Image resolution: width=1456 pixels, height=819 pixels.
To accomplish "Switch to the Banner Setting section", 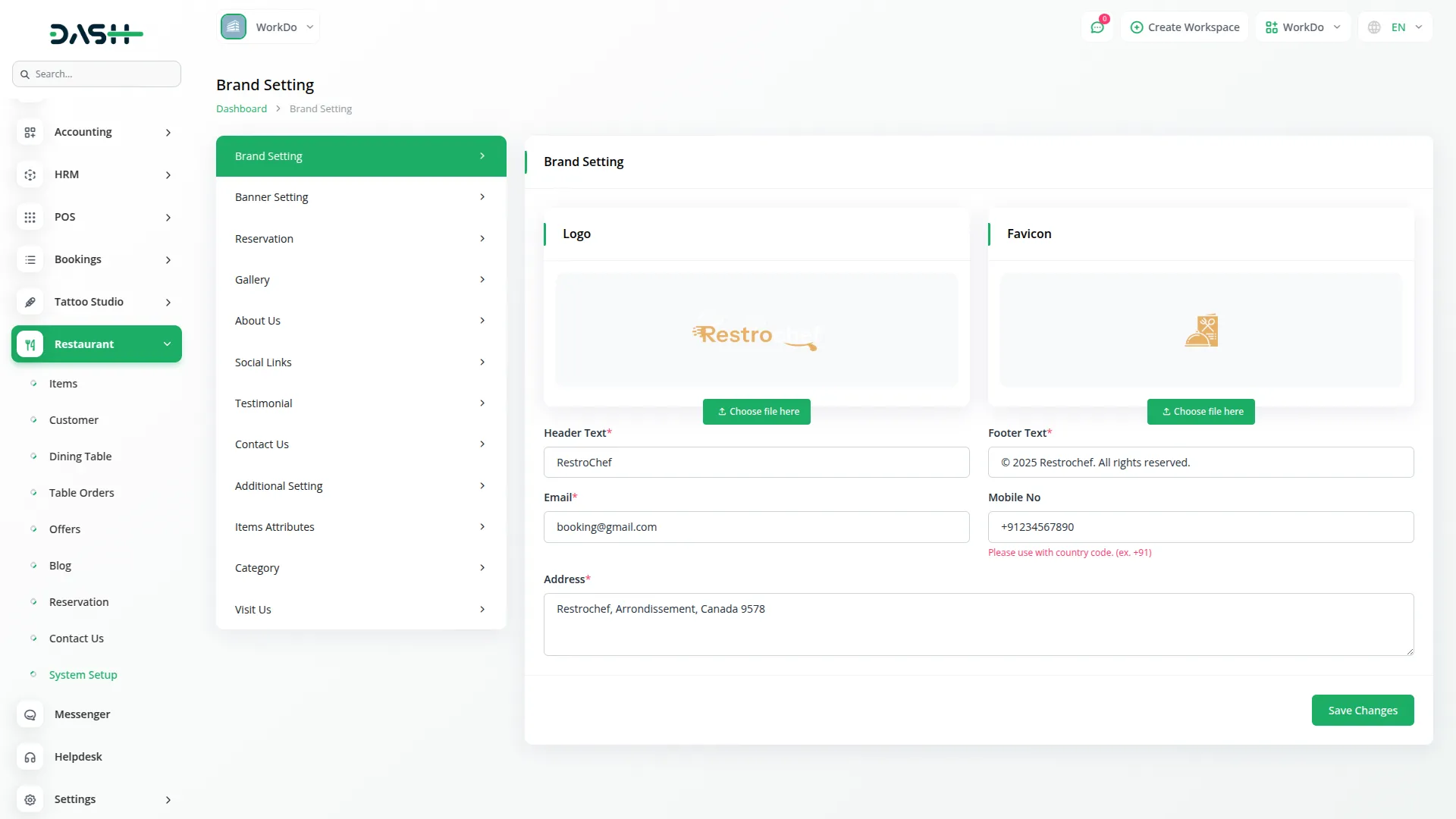I will [x=360, y=196].
